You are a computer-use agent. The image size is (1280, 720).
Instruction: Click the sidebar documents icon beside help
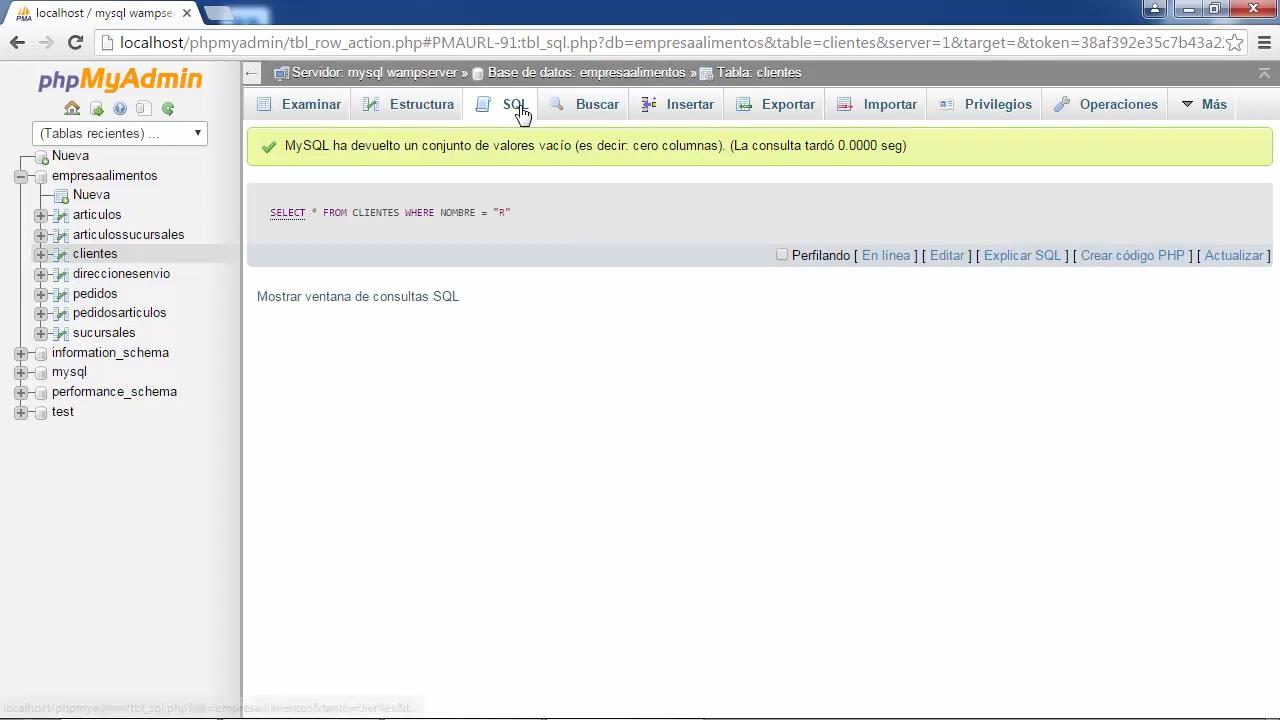coord(144,108)
